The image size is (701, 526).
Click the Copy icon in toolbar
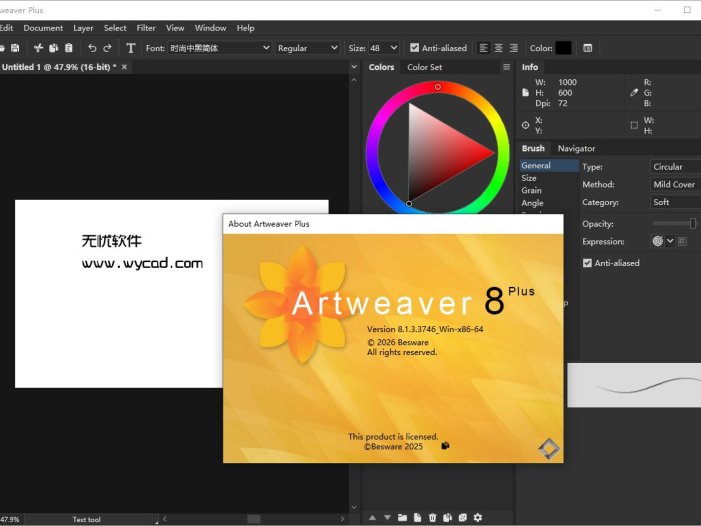(x=54, y=48)
